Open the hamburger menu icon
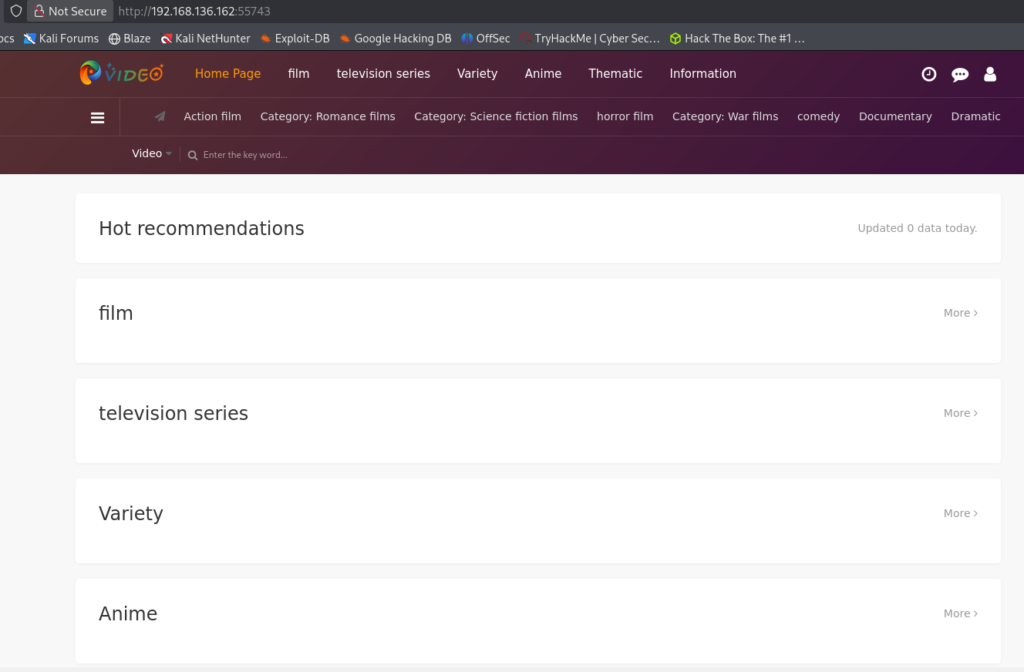The image size is (1024, 672). pyautogui.click(x=97, y=117)
